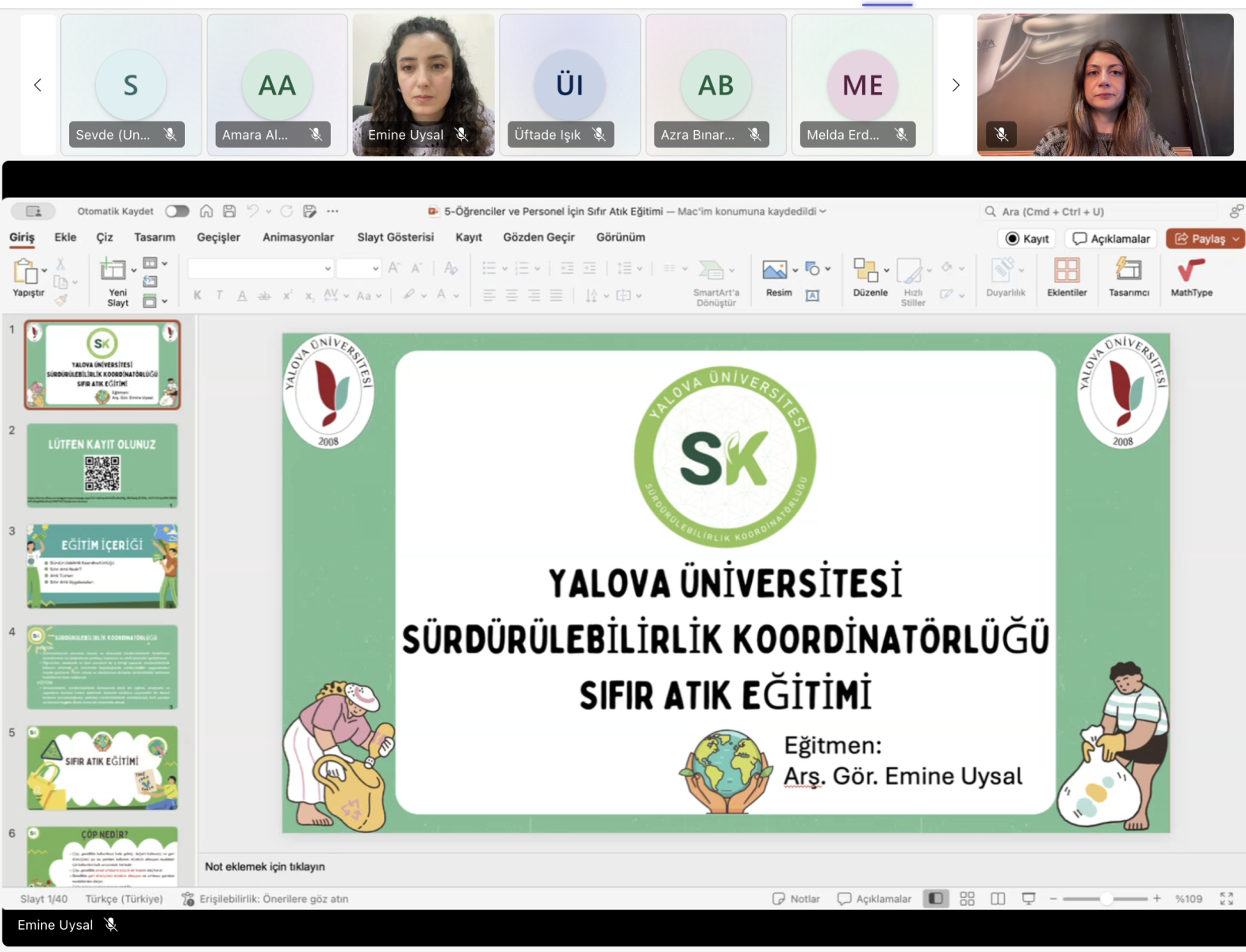Open the Paylaş share dropdown
This screenshot has height=952, width=1246.
[x=1236, y=239]
